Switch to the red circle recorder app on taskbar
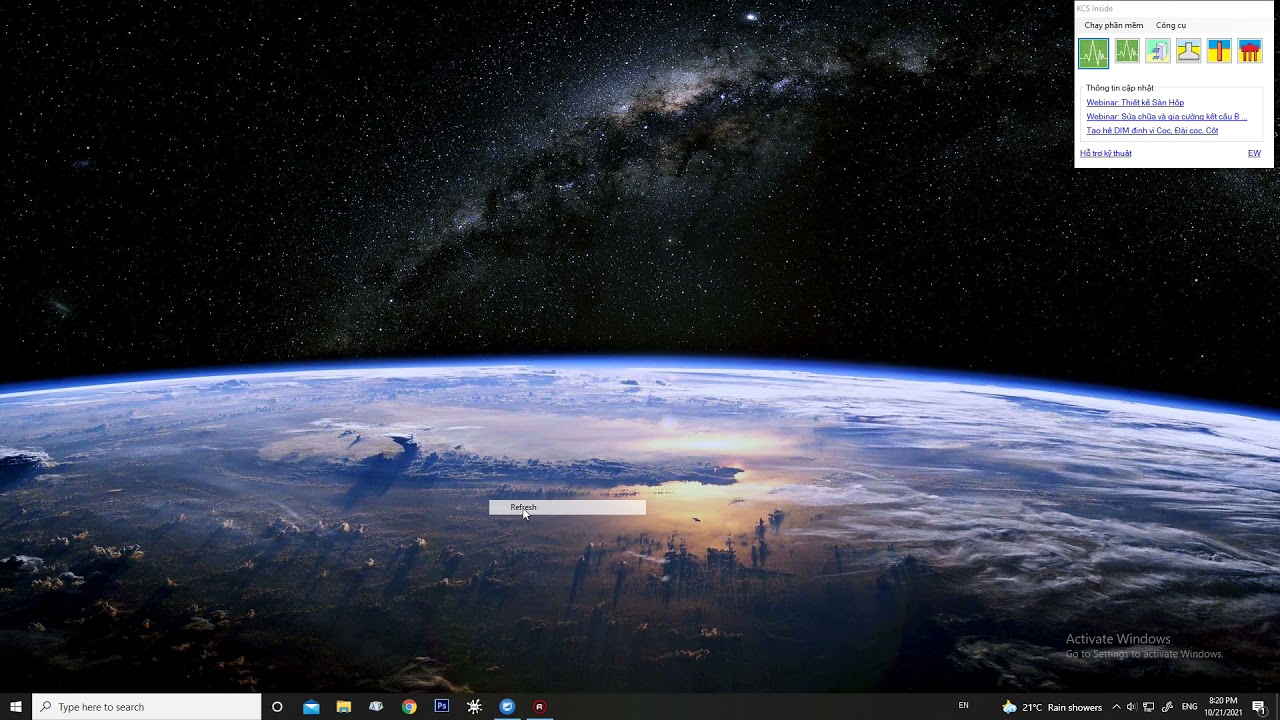This screenshot has height=720, width=1280. pyautogui.click(x=539, y=707)
